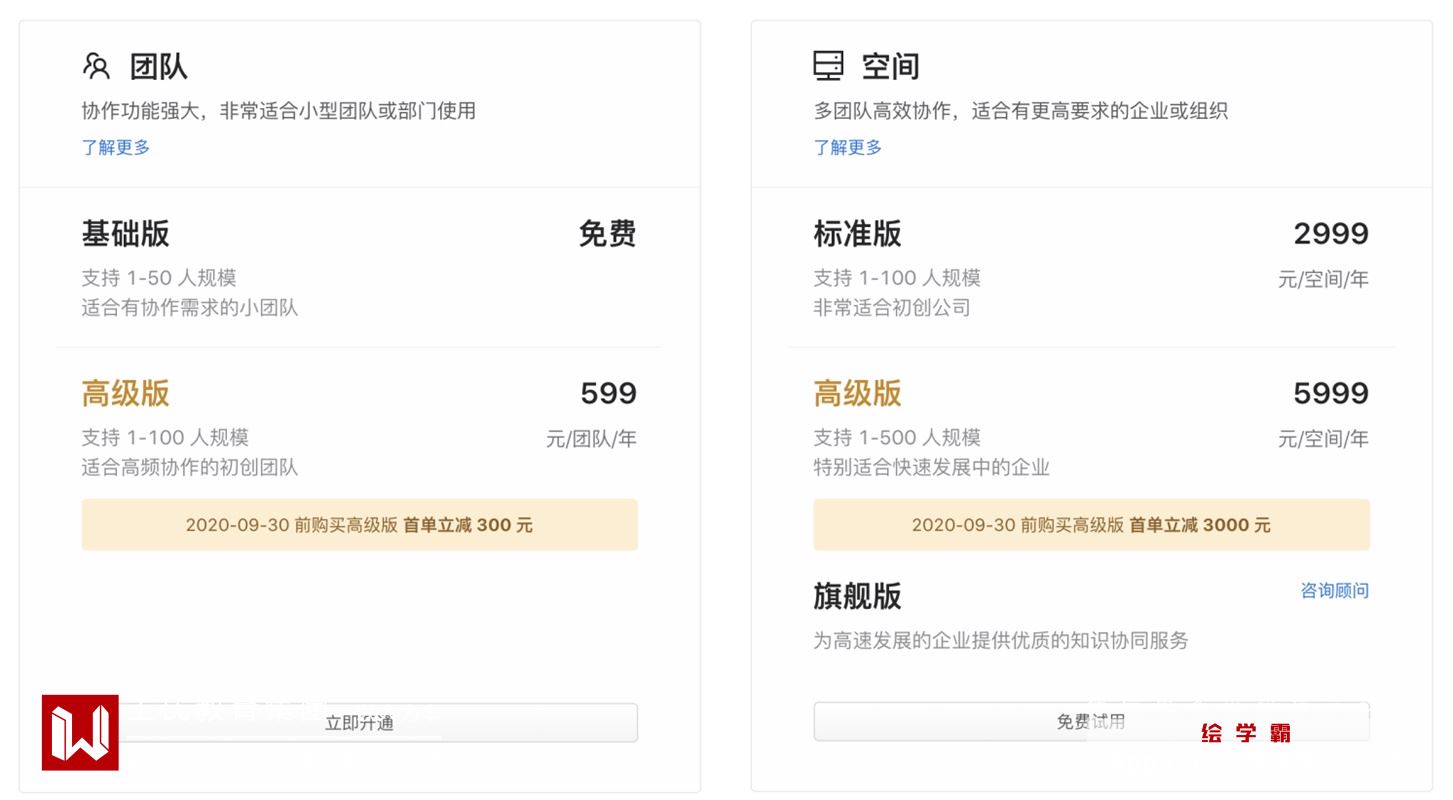Click the 首单立减 3000 元 promo banner
The height and width of the screenshot is (800, 1453).
click(1091, 525)
